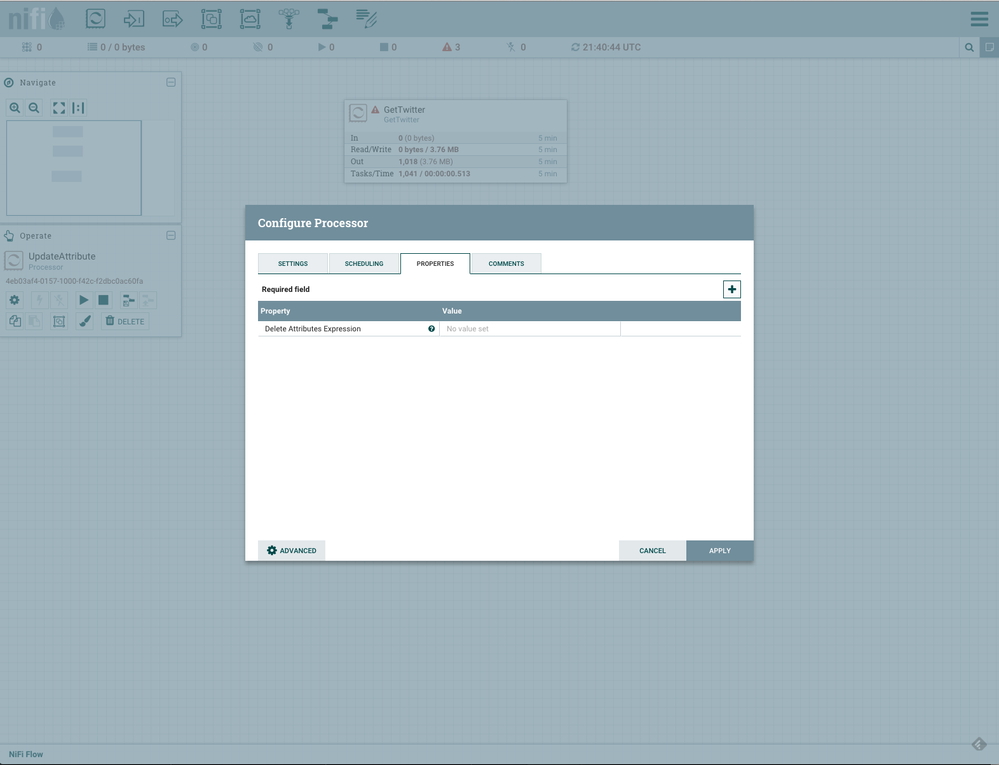Open help for Delete Attributes Expression
The image size is (999, 765).
coord(431,329)
